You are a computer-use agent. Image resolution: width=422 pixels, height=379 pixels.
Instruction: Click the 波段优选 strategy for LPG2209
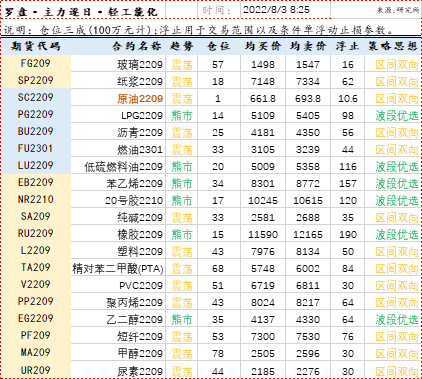(397, 116)
